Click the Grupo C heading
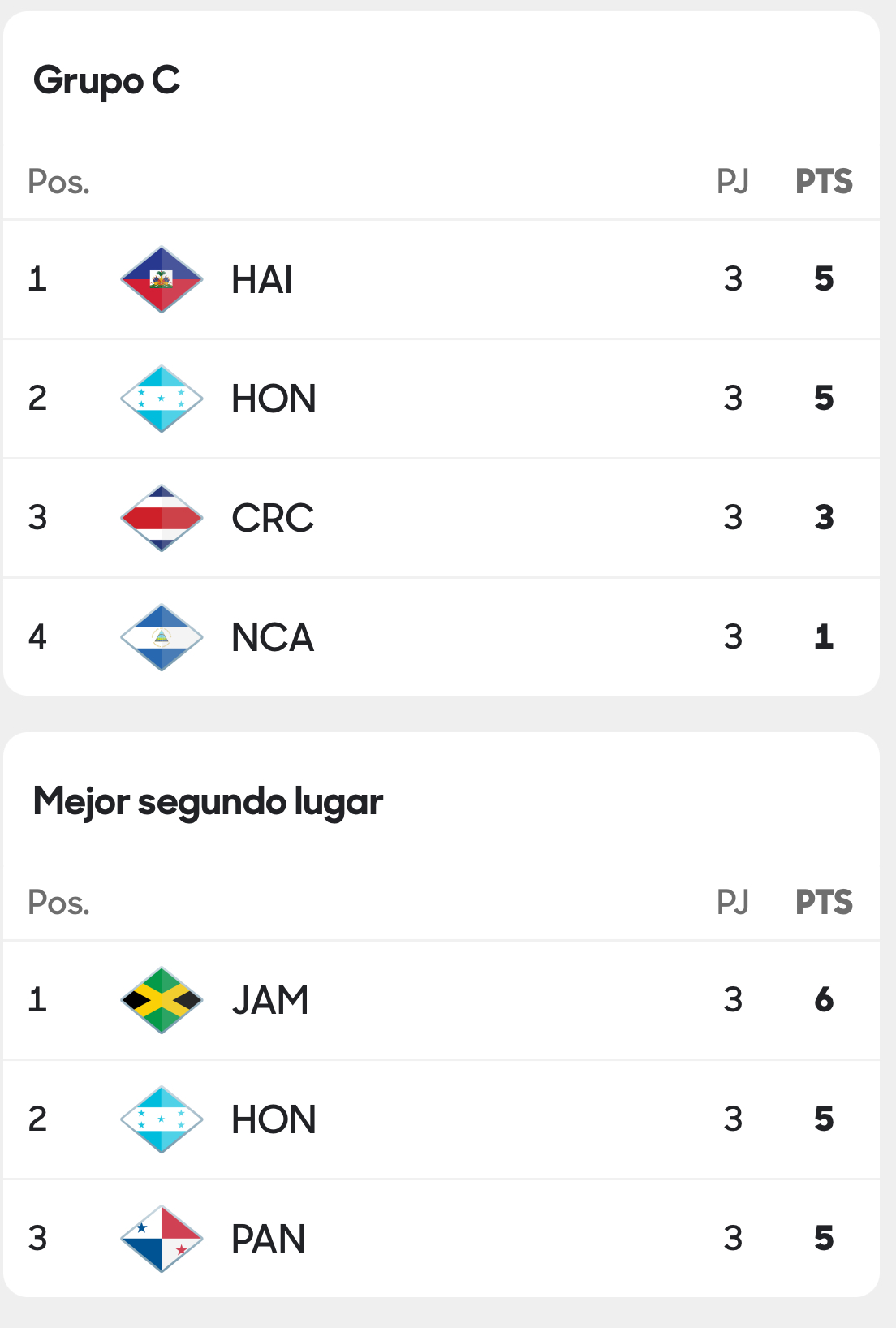The height and width of the screenshot is (1328, 896). tap(106, 80)
